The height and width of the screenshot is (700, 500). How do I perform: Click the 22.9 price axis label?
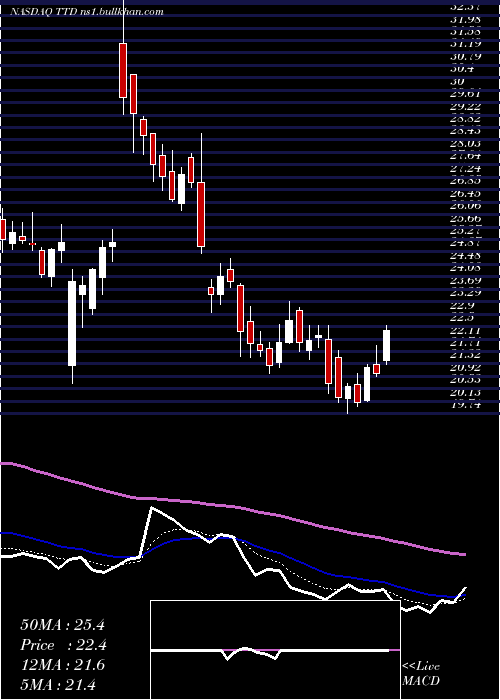coord(462,306)
